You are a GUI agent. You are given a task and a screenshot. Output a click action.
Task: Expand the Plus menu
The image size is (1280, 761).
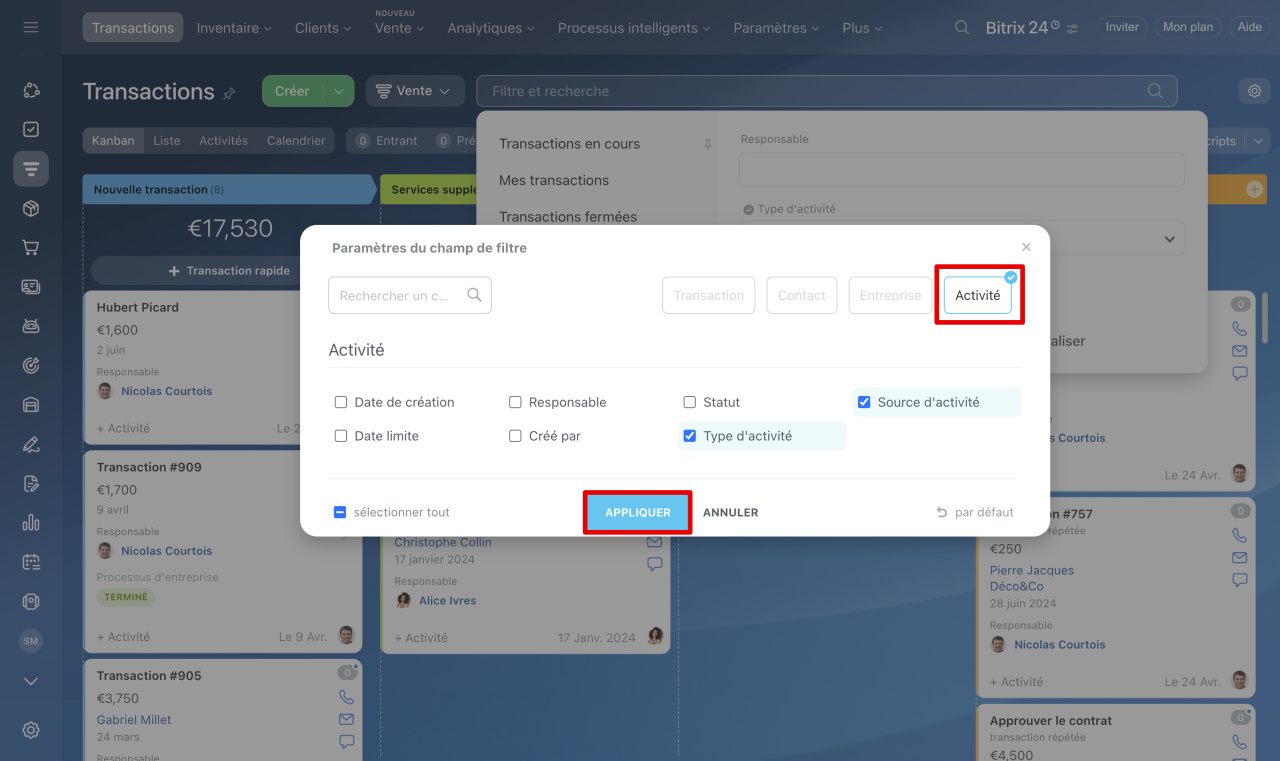862,28
